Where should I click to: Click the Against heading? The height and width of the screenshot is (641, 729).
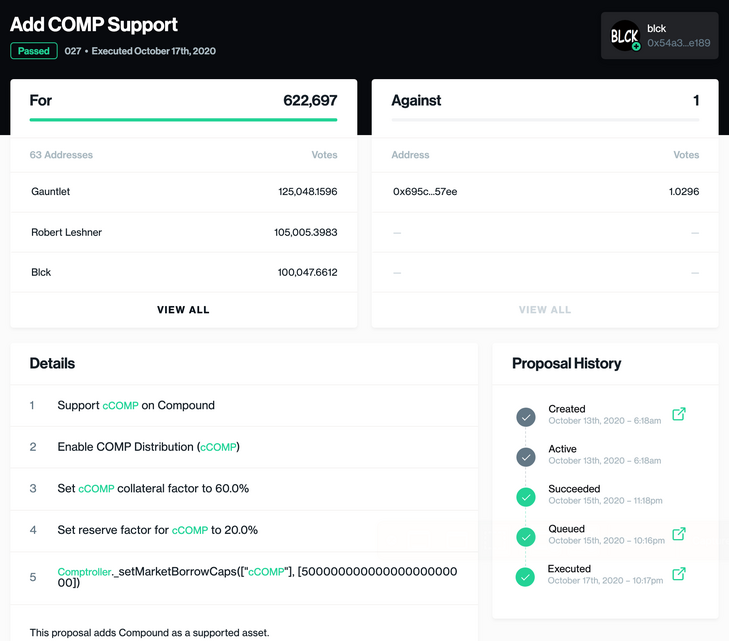point(416,100)
